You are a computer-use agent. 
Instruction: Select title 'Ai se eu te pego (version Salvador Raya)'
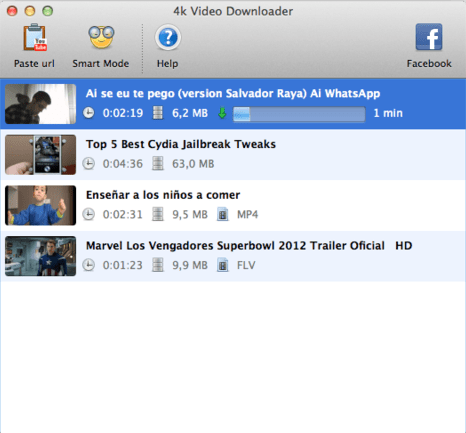(196, 94)
